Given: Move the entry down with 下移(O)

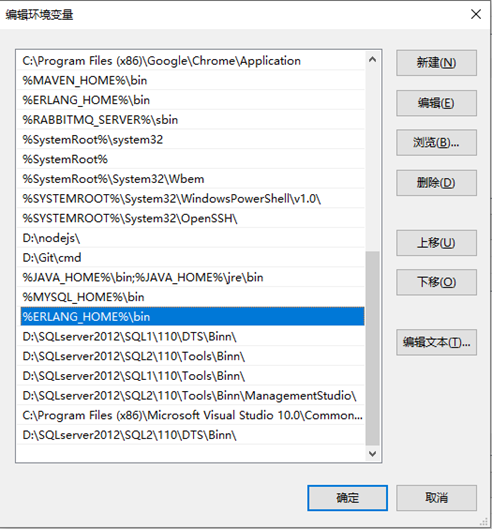Looking at the screenshot, I should (x=436, y=282).
